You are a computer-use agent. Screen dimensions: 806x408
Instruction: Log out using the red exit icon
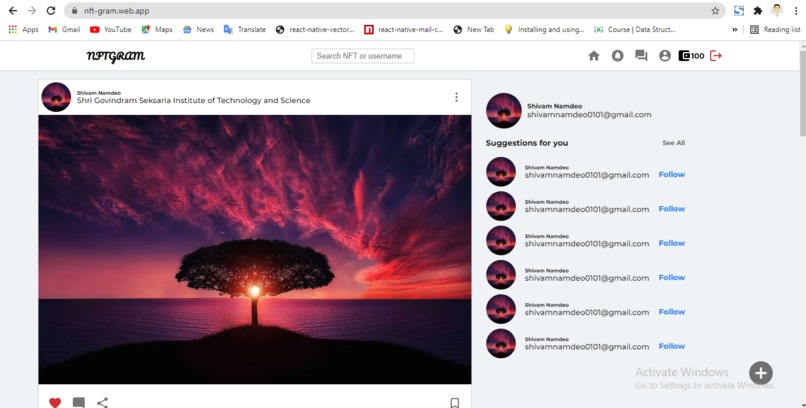tap(716, 55)
